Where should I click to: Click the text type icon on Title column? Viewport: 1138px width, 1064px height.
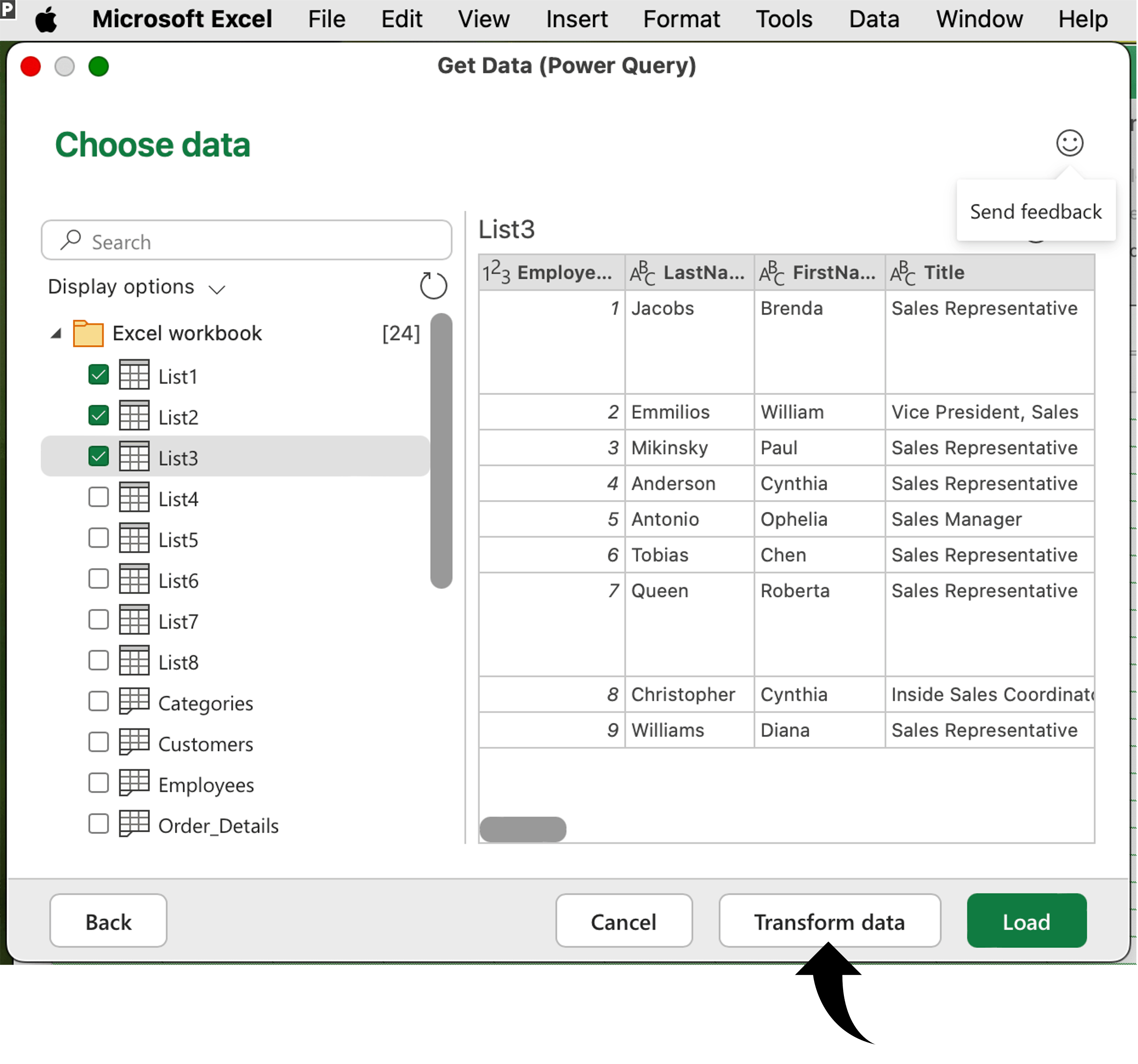[902, 273]
